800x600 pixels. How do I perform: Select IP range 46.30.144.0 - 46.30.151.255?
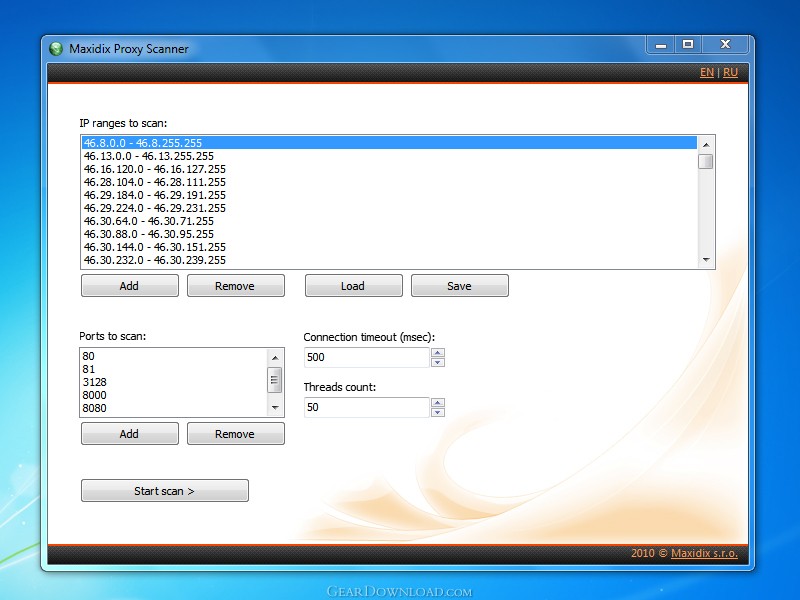tap(389, 247)
